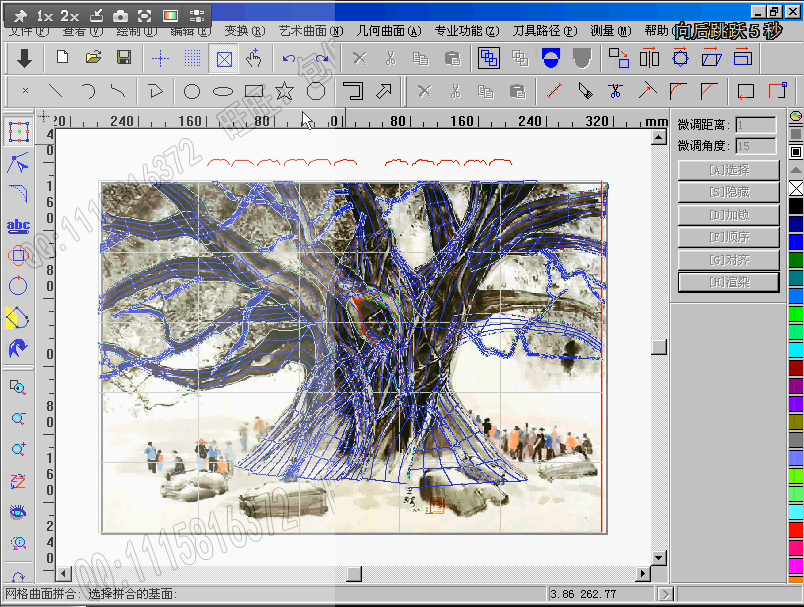Pick the bright red color swatch

pyautogui.click(x=796, y=530)
